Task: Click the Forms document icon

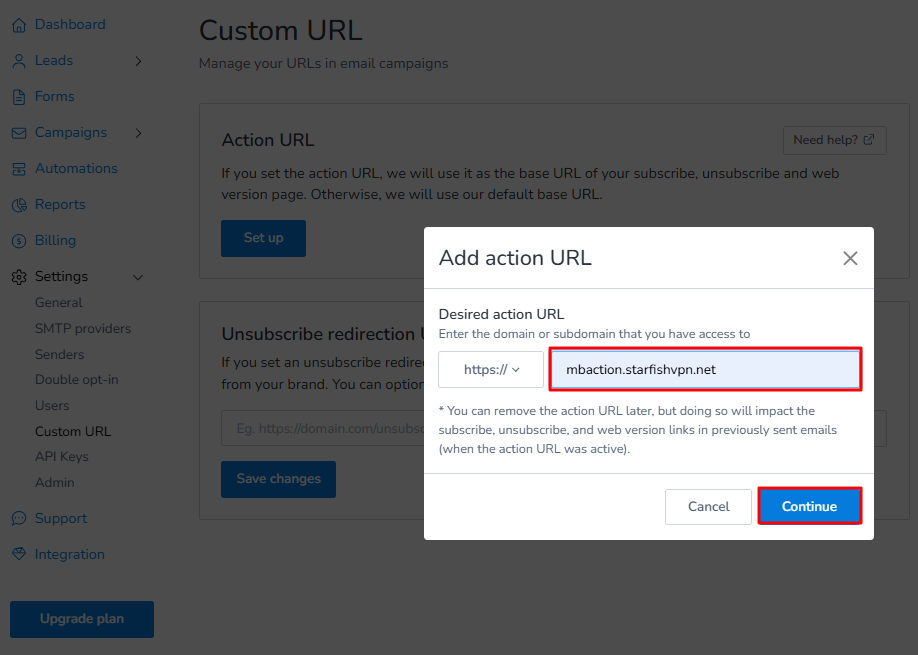Action: click(x=19, y=97)
